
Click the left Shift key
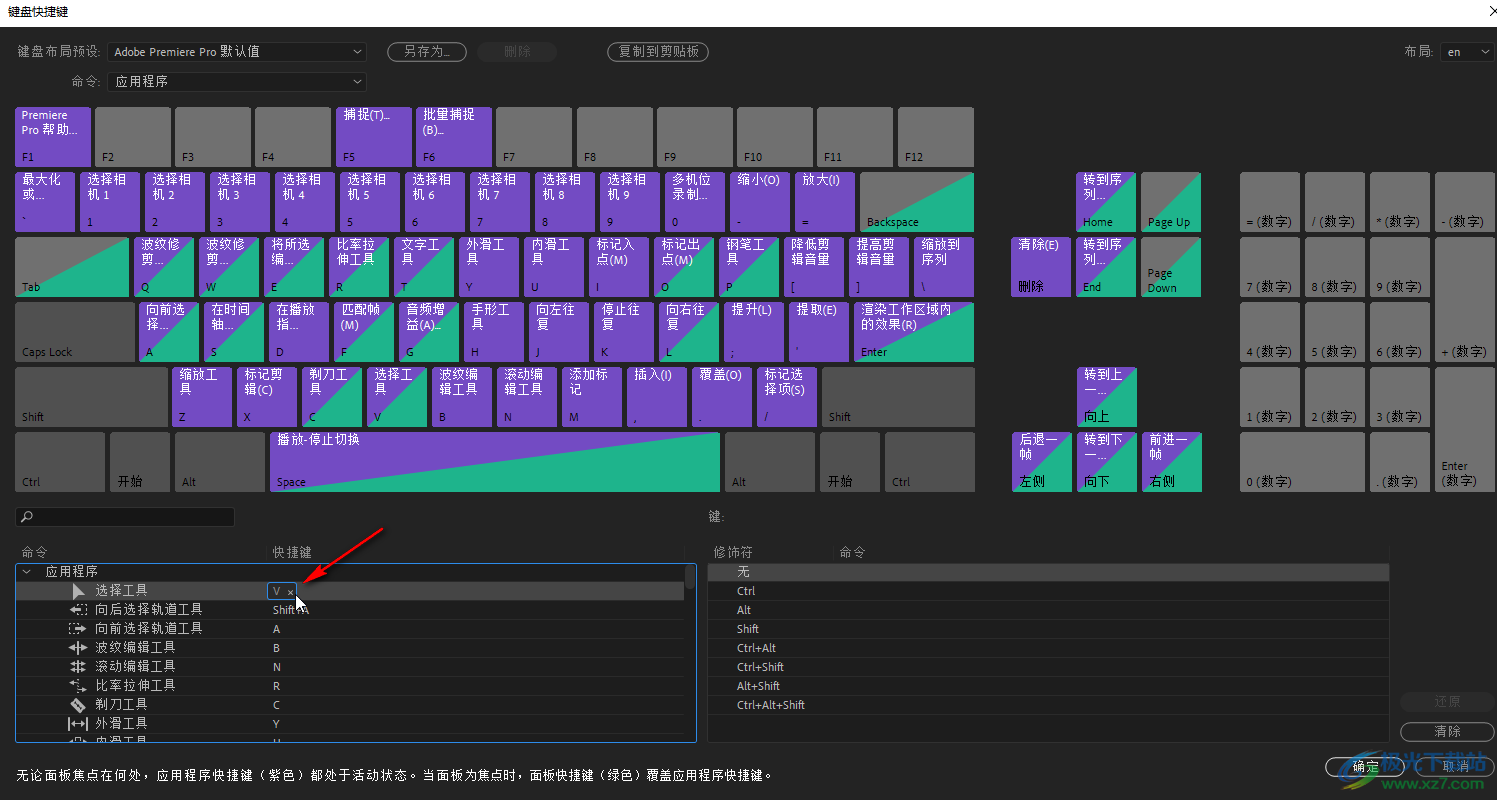click(x=91, y=397)
